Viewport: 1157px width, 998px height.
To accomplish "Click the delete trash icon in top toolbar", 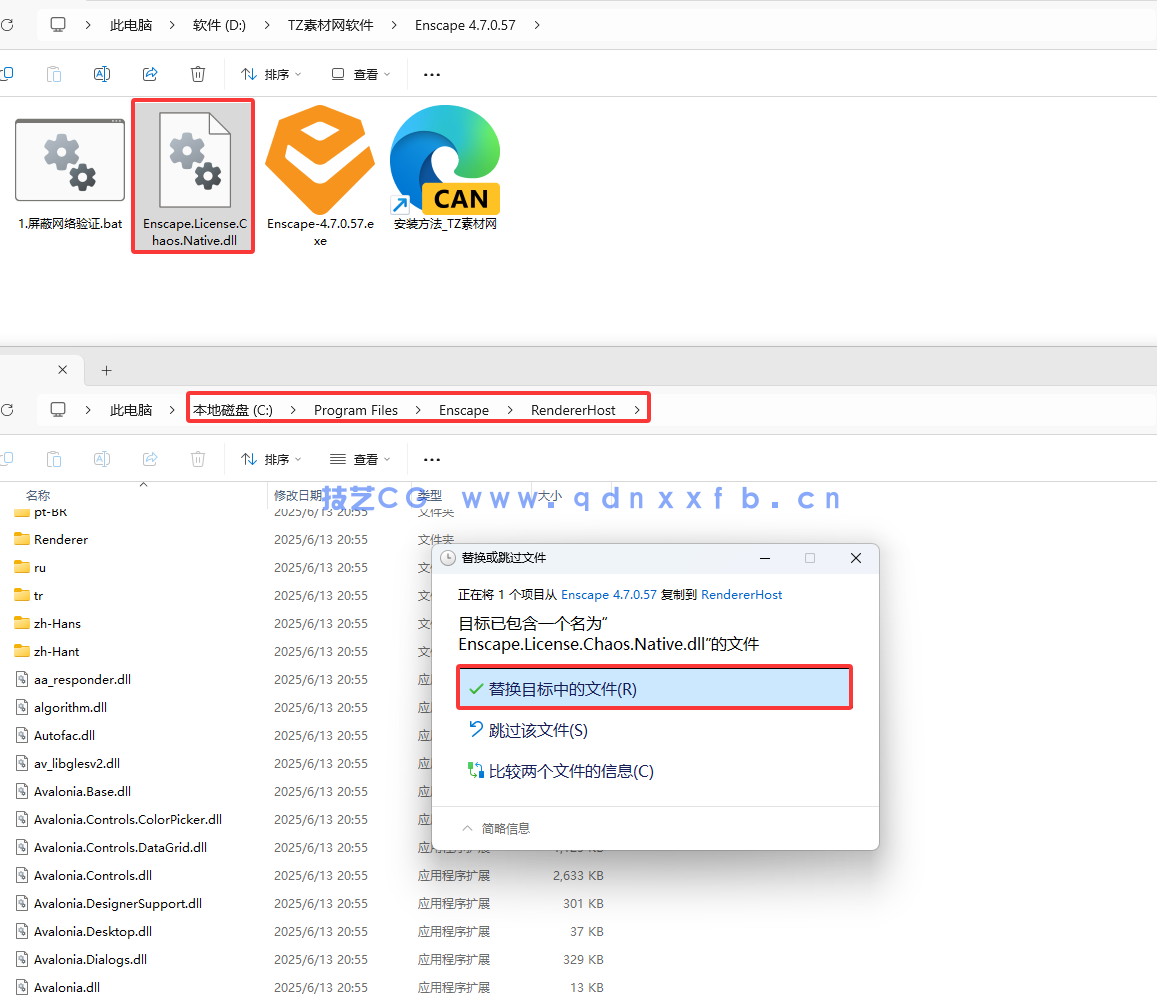I will 198,74.
